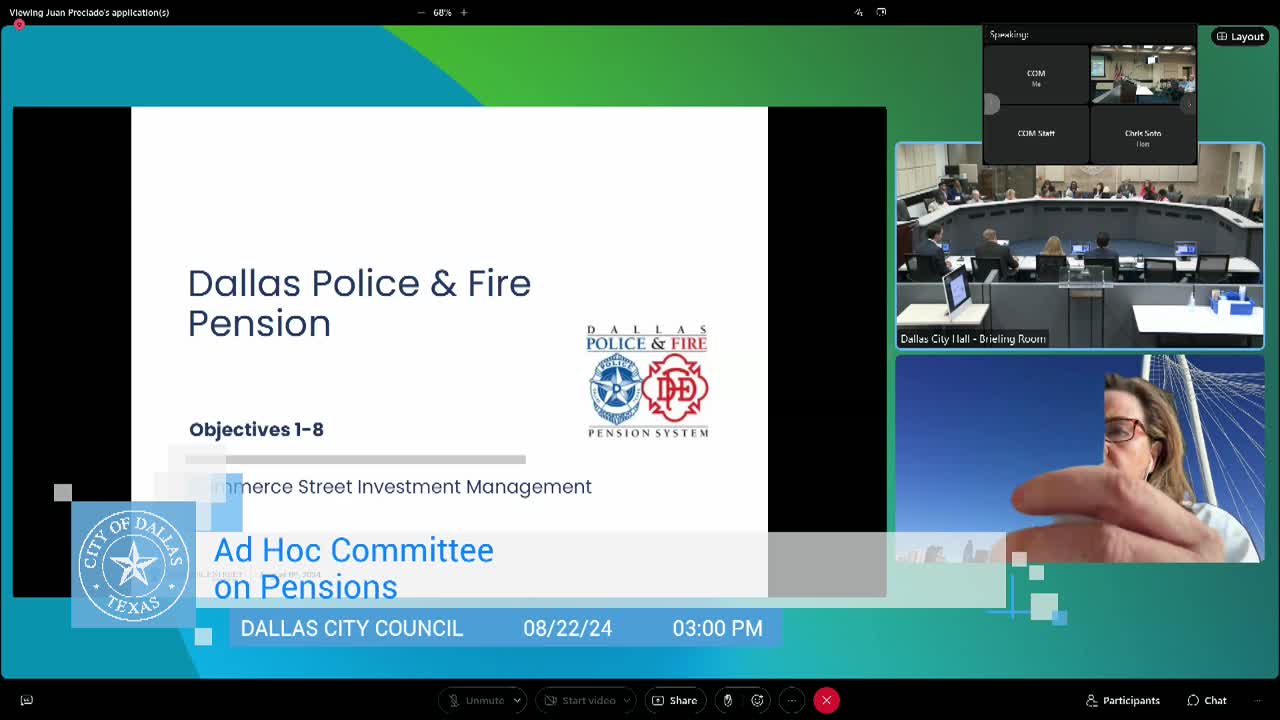This screenshot has height=720, width=1280.
Task: Click the "08/22/24" date text
Action: [x=567, y=628]
